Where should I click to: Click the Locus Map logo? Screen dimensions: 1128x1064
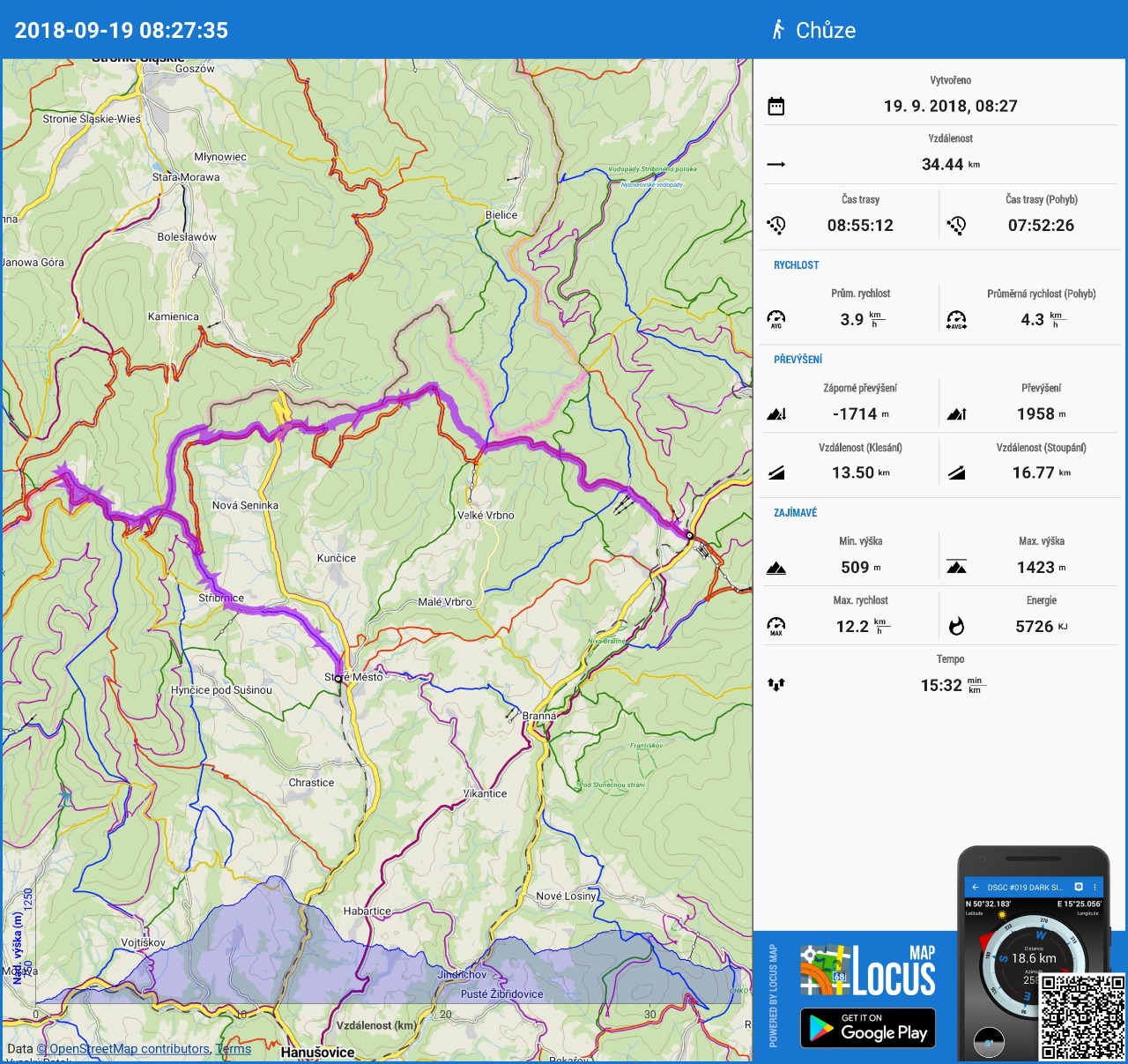pos(867,971)
